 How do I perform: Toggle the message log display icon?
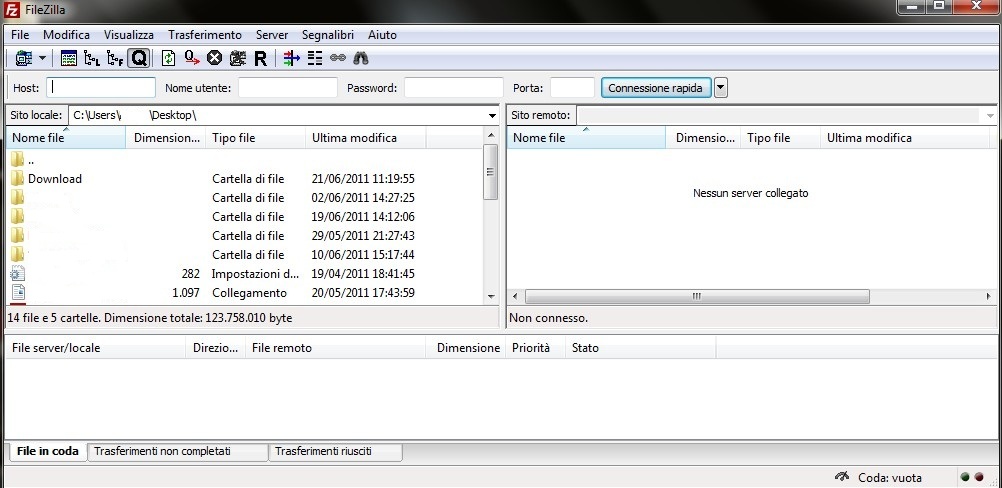tap(69, 59)
